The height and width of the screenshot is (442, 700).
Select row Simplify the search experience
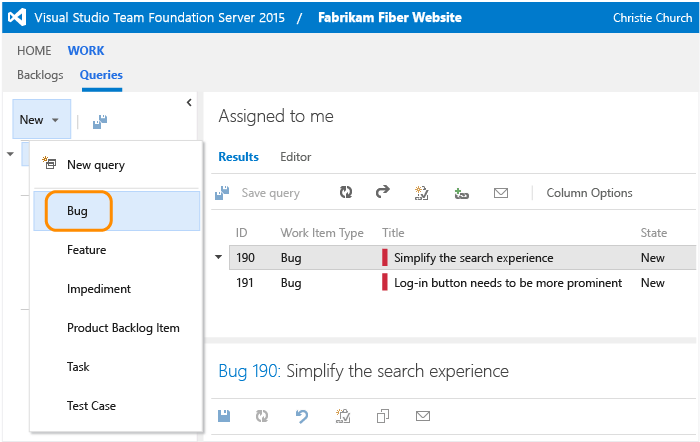(x=462, y=257)
